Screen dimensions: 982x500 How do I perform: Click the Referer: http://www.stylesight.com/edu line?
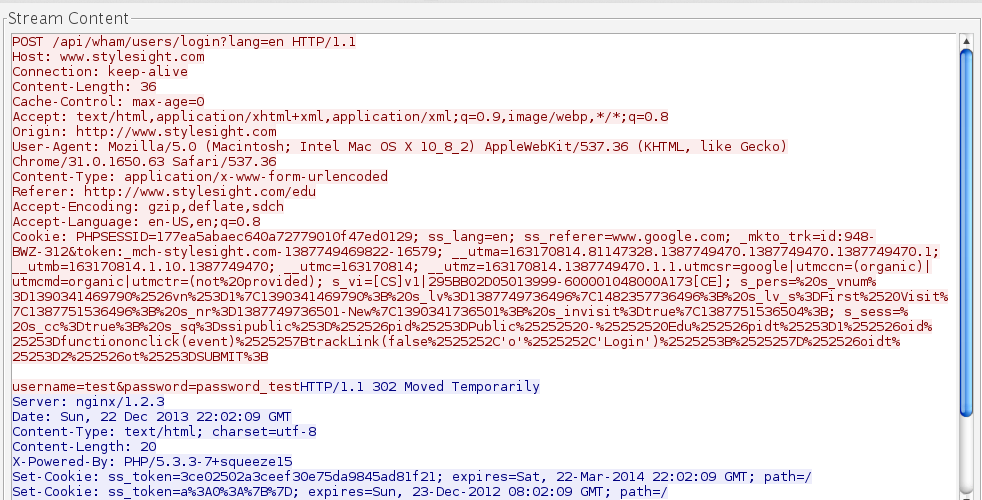(x=164, y=192)
